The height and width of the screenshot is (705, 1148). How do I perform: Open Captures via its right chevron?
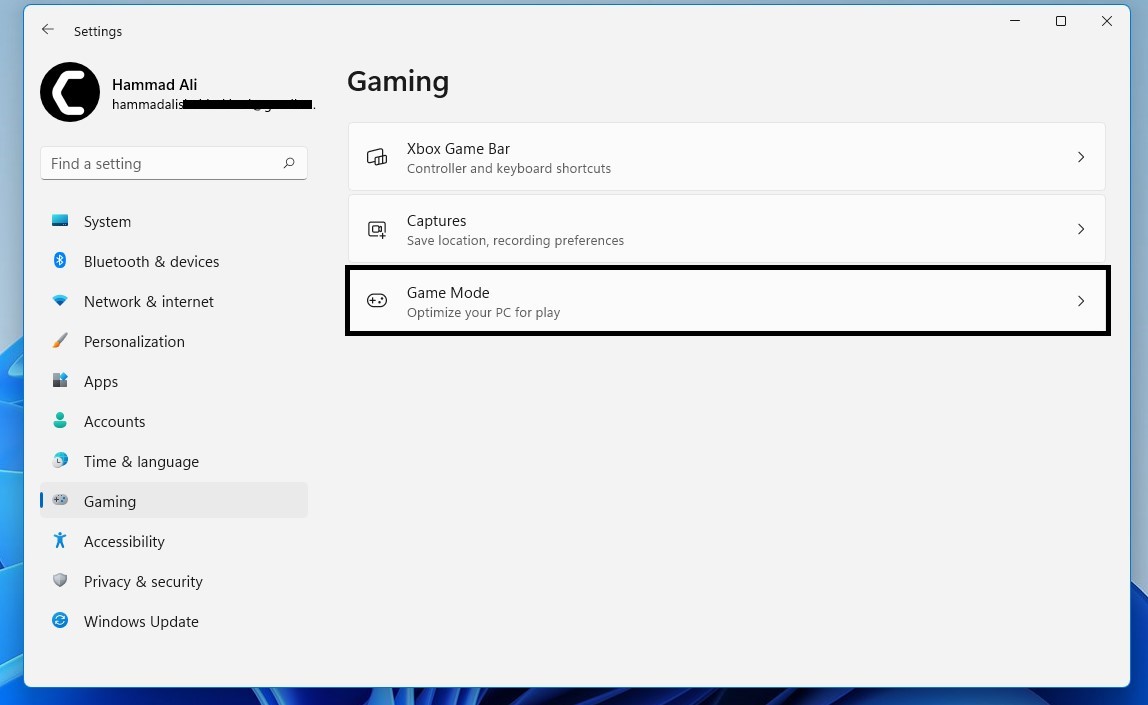click(x=1080, y=229)
